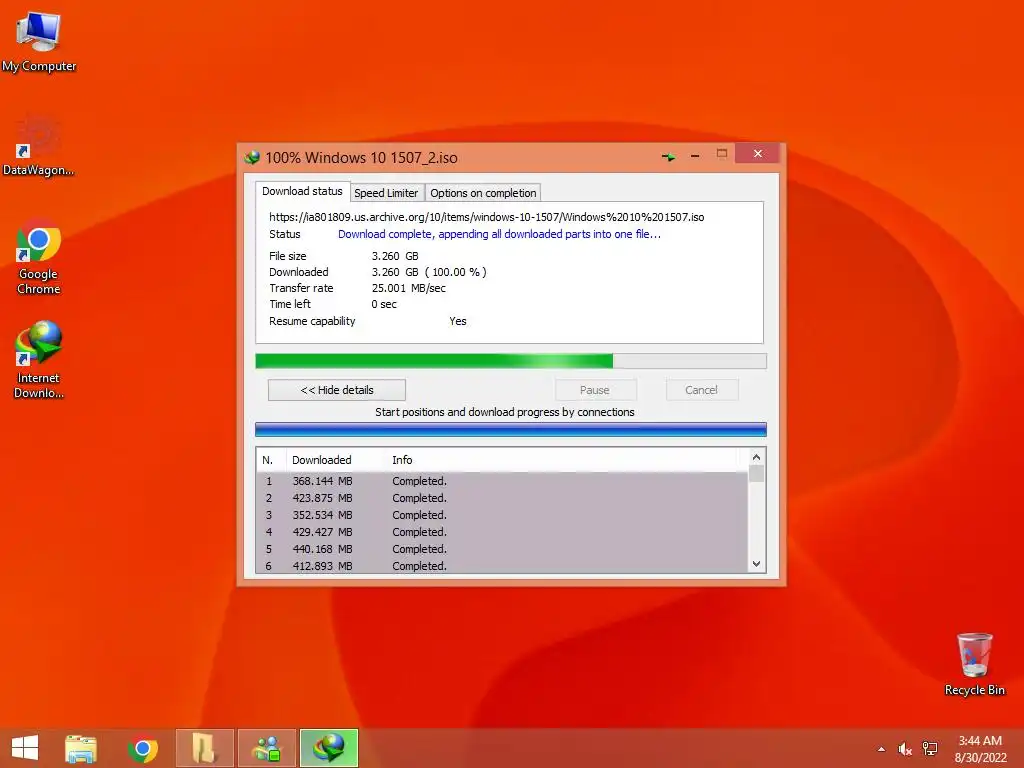Maximize the IDM download window
Viewport: 1024px width, 768px height.
722,154
